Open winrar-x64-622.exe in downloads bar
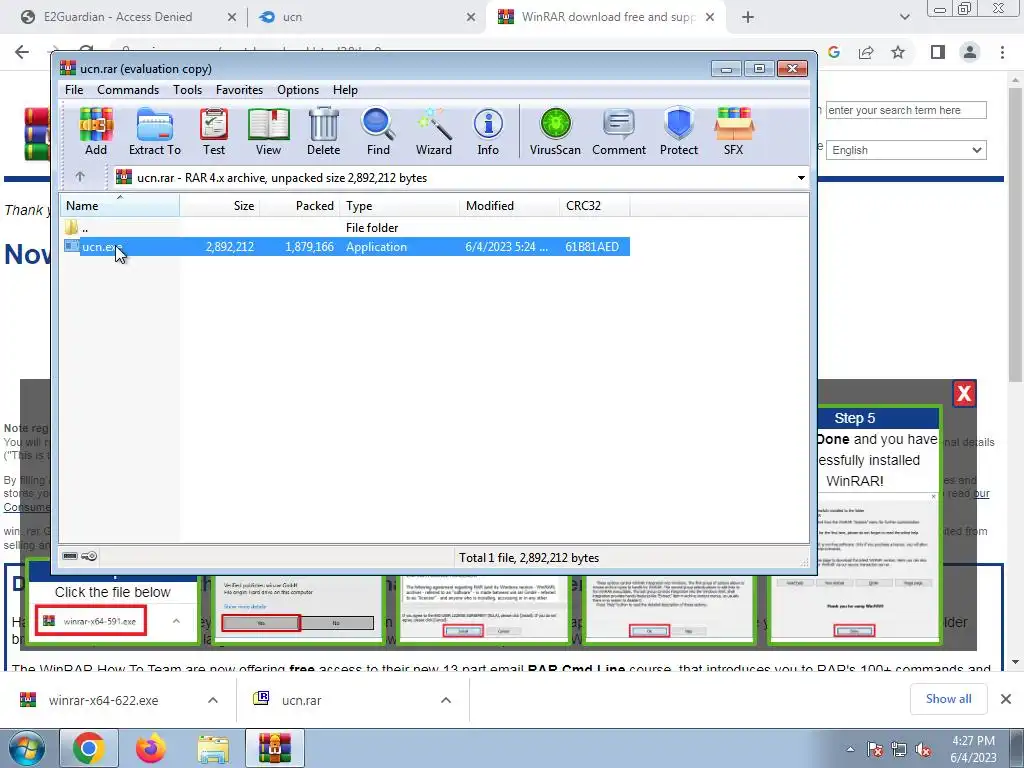 pos(103,701)
